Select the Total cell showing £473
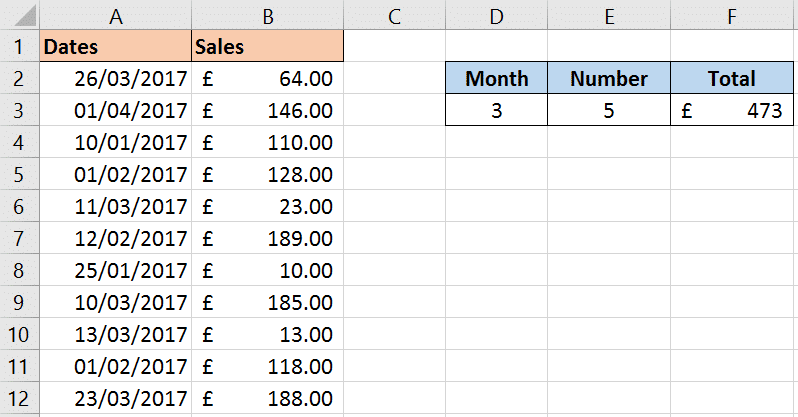This screenshot has width=798, height=417. point(732,110)
